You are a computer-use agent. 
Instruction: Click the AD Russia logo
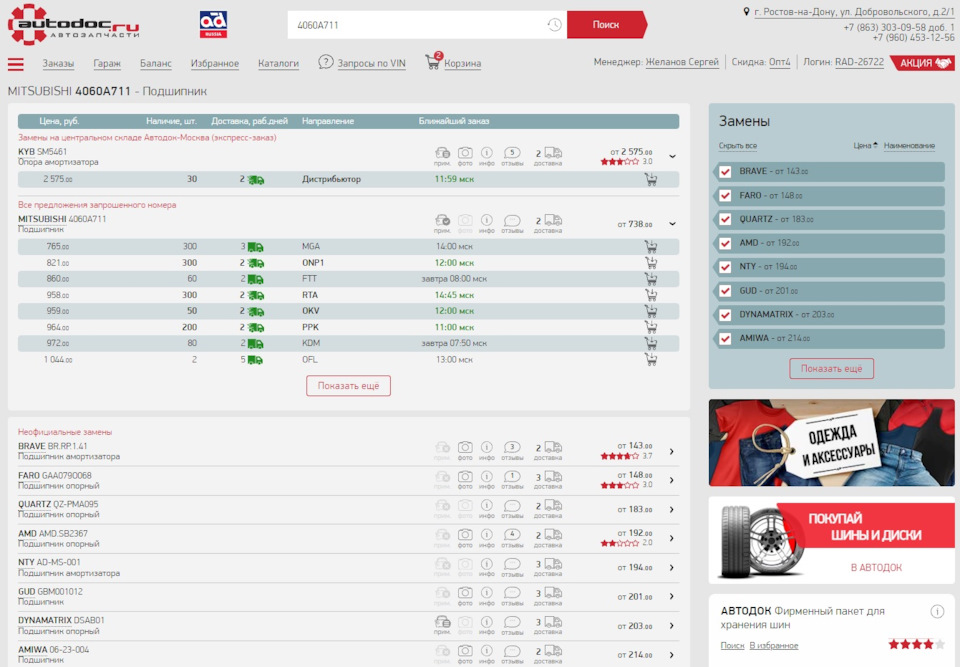[x=214, y=24]
